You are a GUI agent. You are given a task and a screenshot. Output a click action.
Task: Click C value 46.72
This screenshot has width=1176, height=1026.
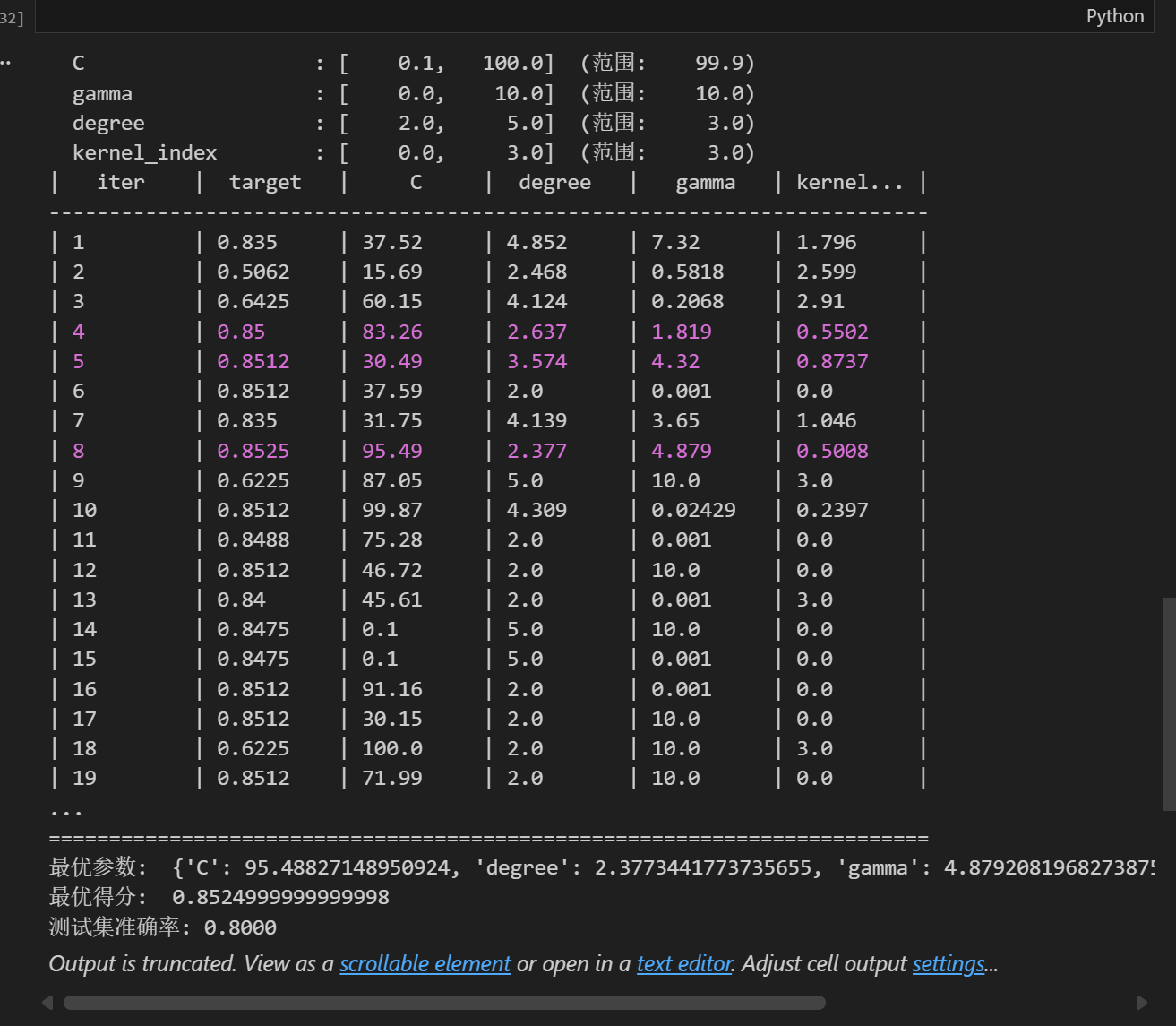click(x=392, y=571)
